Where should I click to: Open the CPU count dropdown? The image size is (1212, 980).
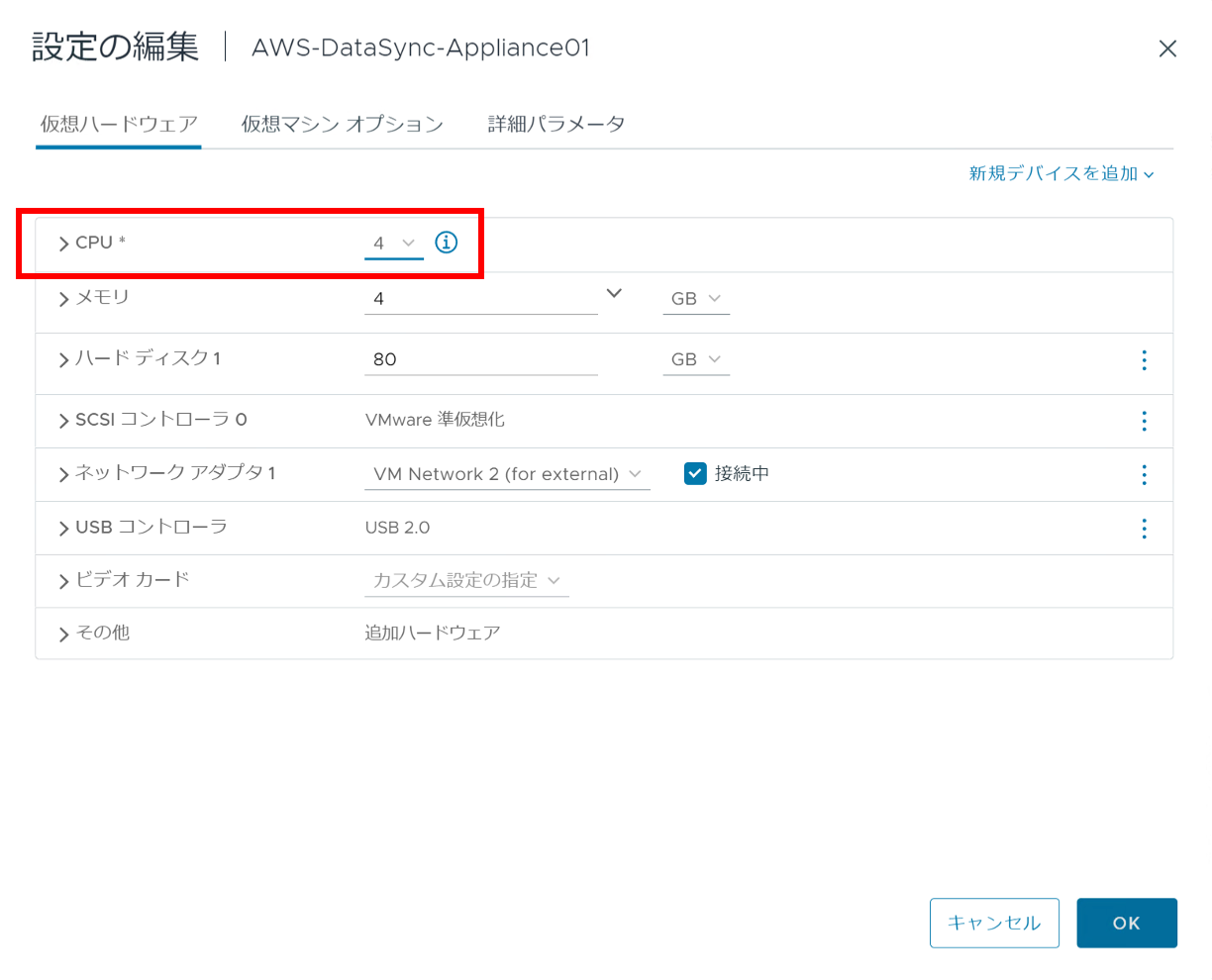coord(394,243)
